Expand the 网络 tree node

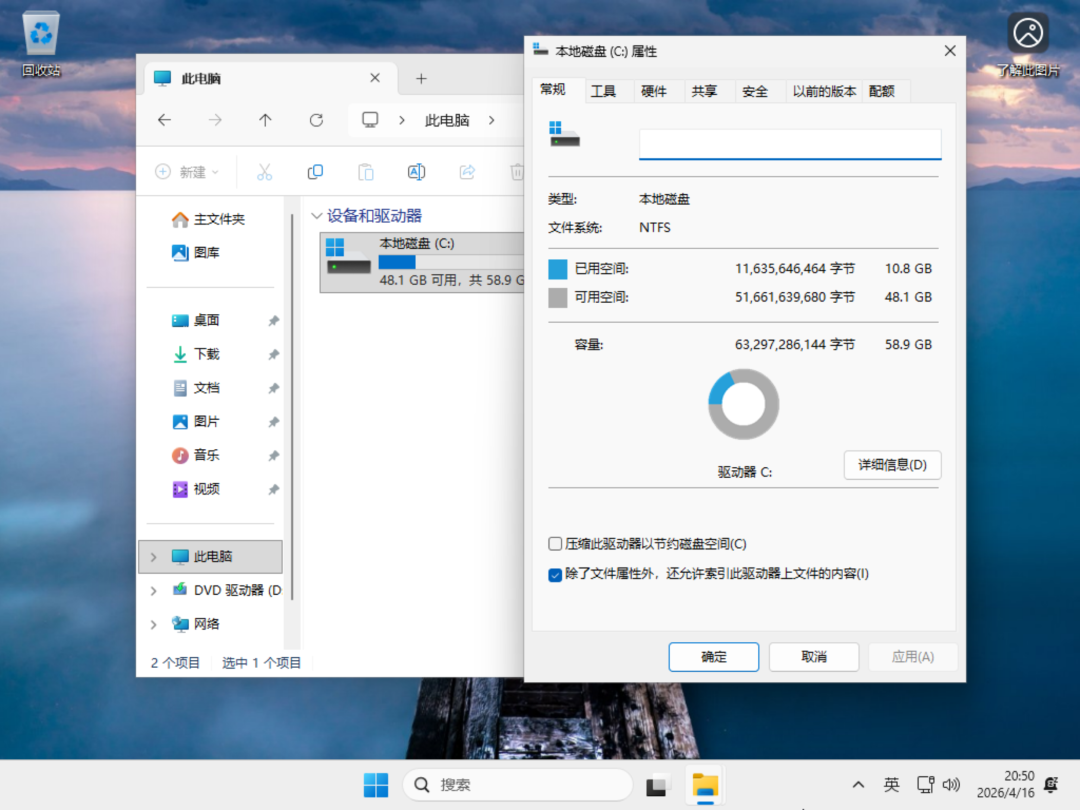[x=154, y=624]
